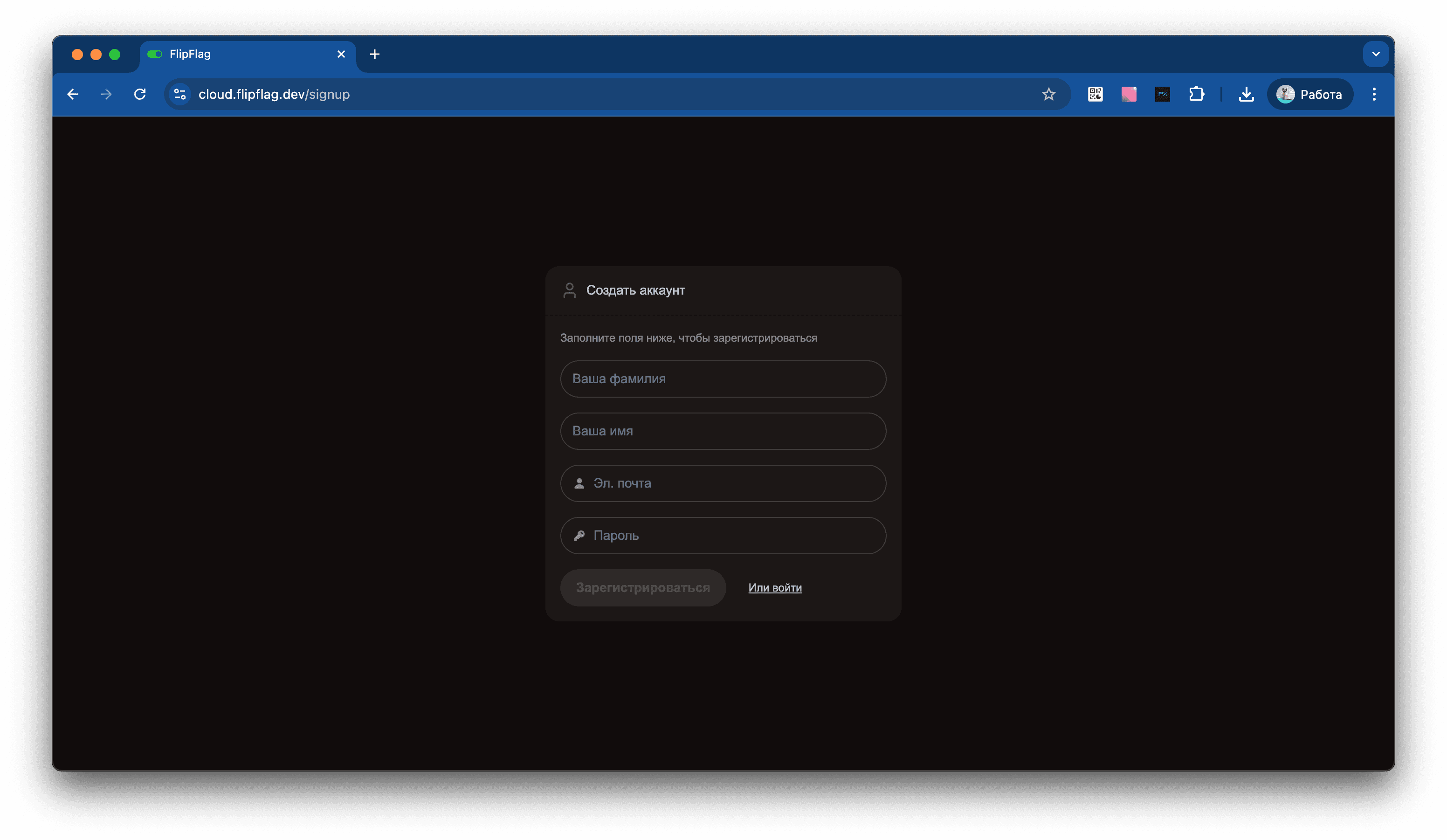1447x840 pixels.
Task: Open Chrome three-dot menu
Action: (1373, 94)
